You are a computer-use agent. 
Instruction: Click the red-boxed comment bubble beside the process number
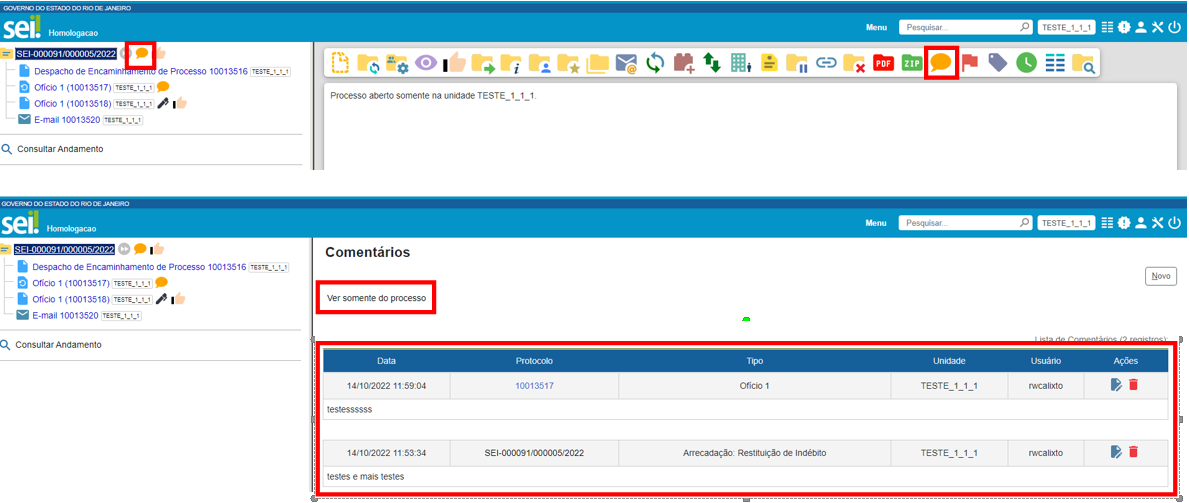(141, 52)
